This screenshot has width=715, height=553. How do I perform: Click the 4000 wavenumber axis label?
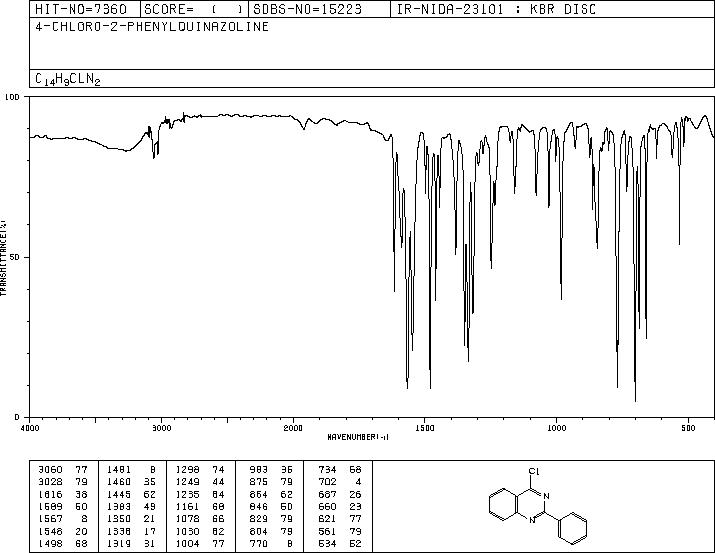(30, 428)
